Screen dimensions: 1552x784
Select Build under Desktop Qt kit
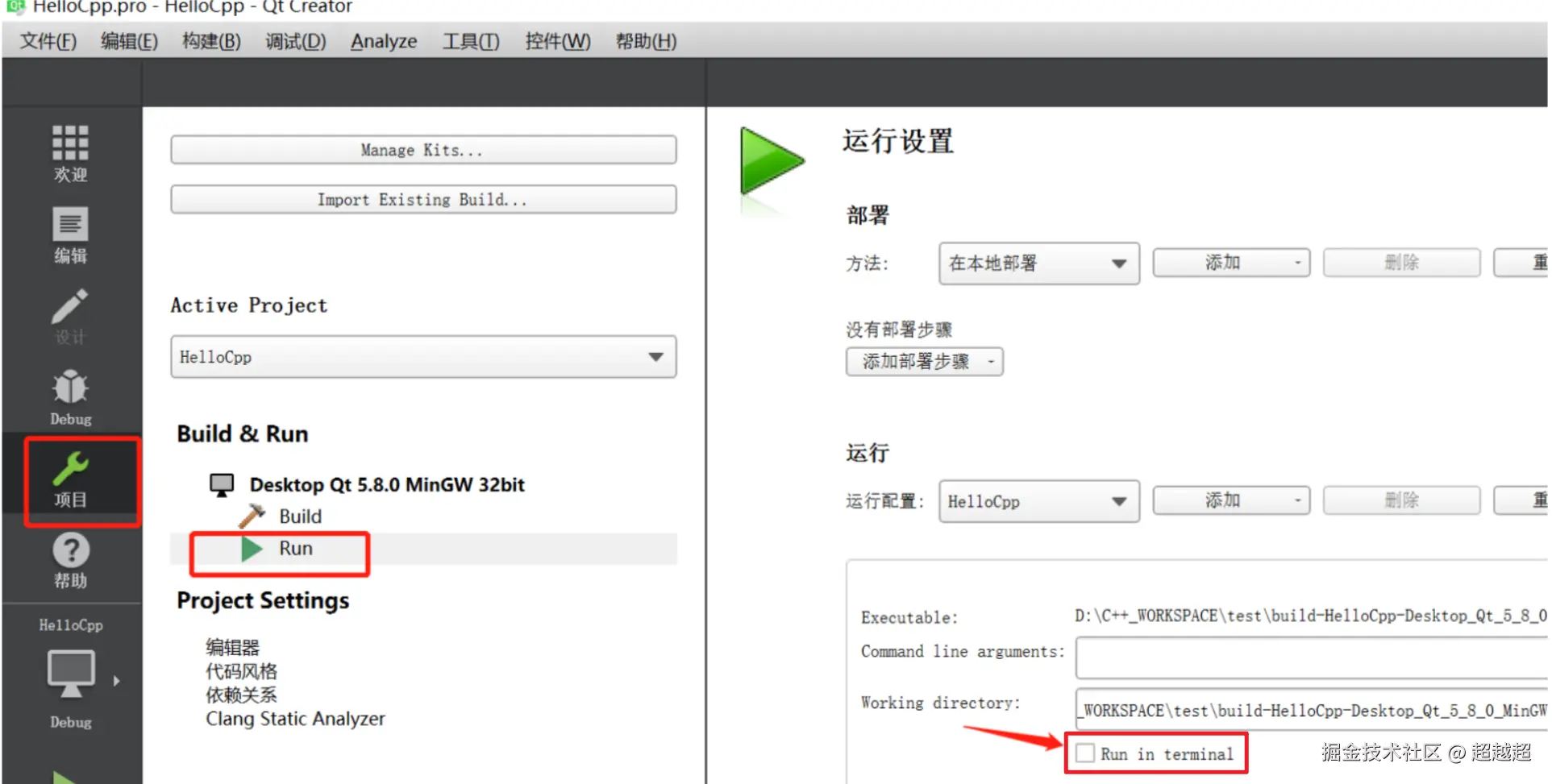tap(300, 516)
